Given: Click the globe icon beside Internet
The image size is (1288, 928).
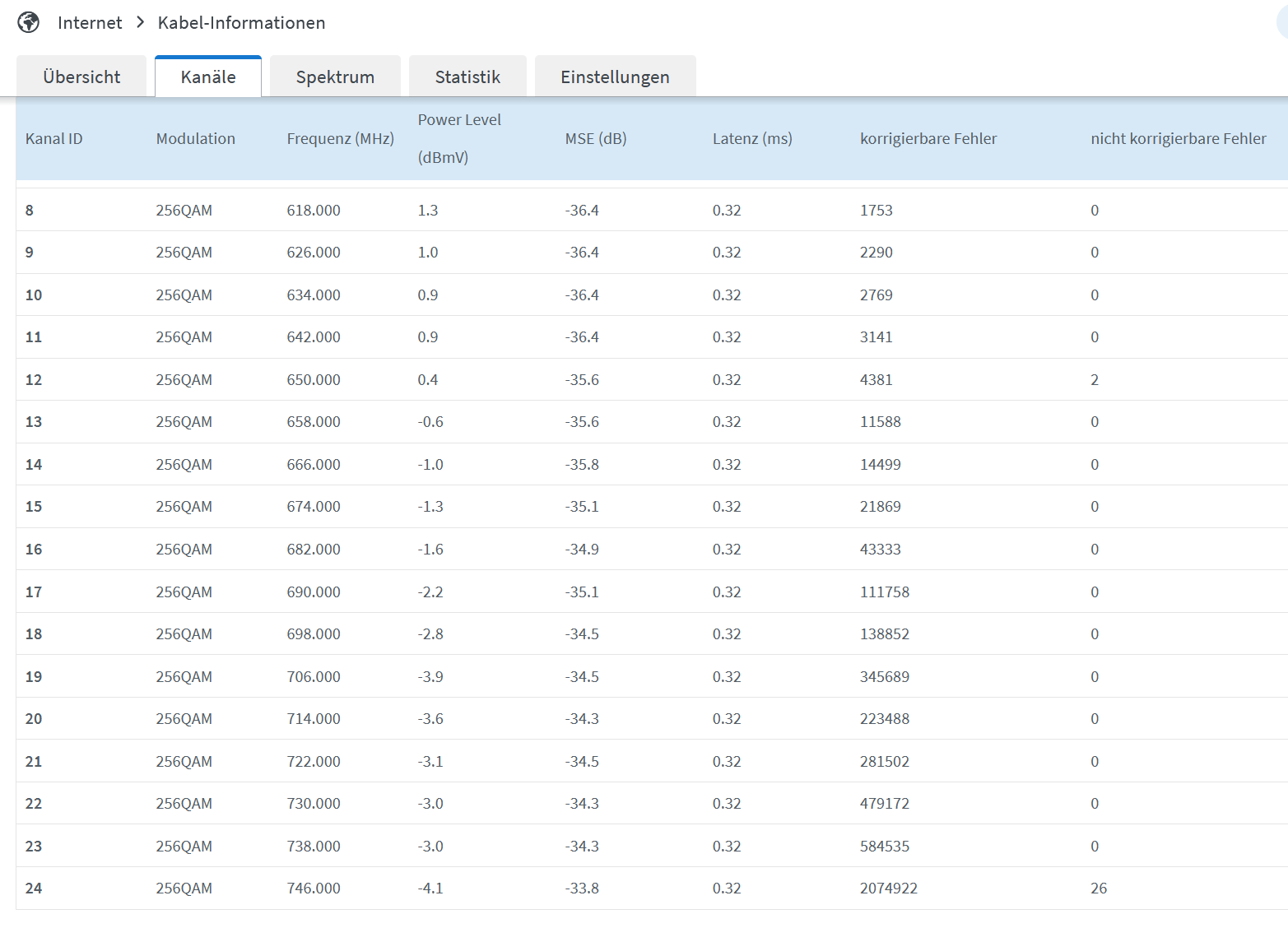Looking at the screenshot, I should 29,22.
